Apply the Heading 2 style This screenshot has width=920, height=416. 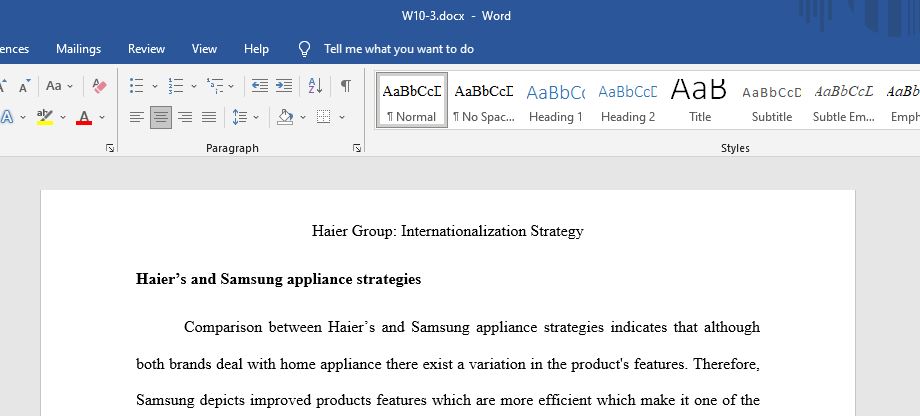click(628, 100)
